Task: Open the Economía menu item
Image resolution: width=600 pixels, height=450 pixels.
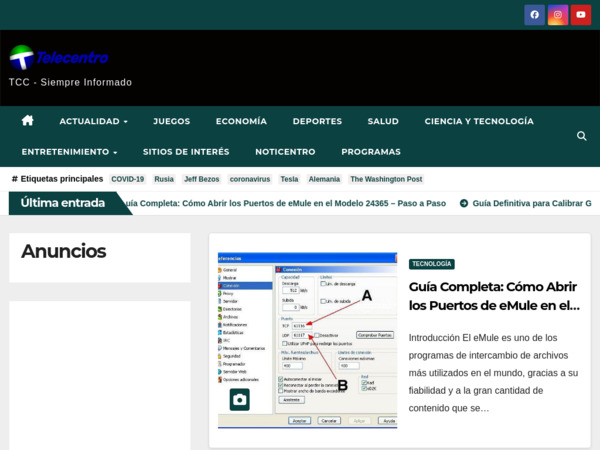Action: click(x=241, y=121)
